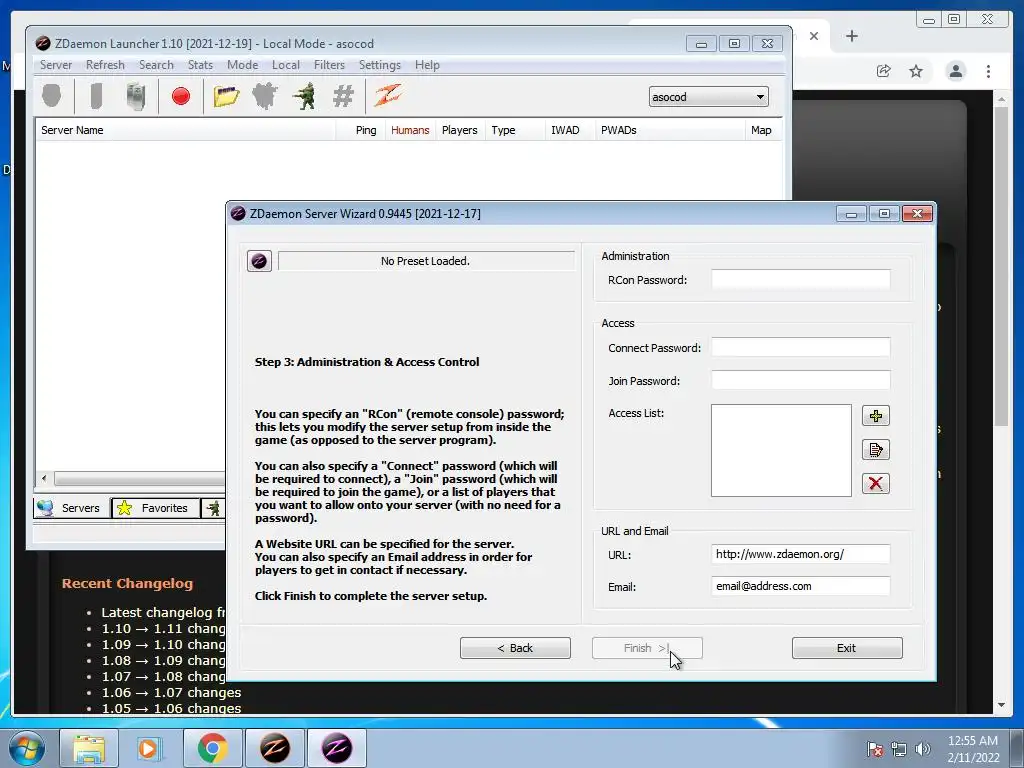The image size is (1024, 768).
Task: Click browser page vertical scrollbar thumb
Action: pyautogui.click(x=1001, y=268)
